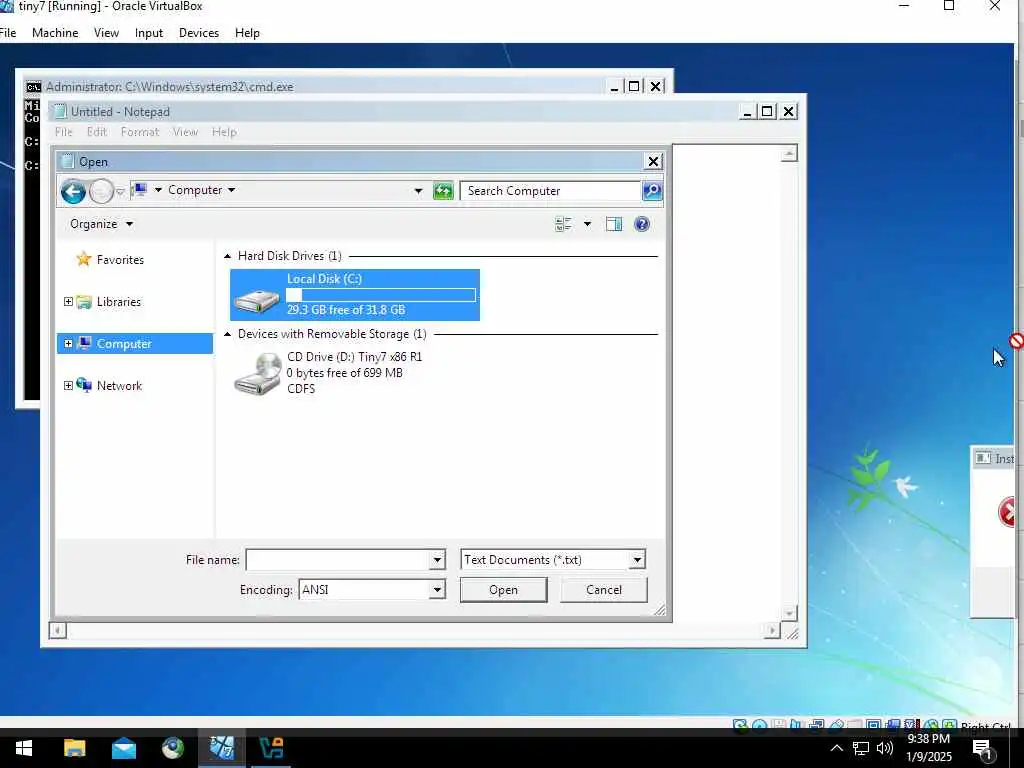This screenshot has width=1024, height=768.
Task: Click the Forward arrow in Open dialog
Action: (x=101, y=191)
